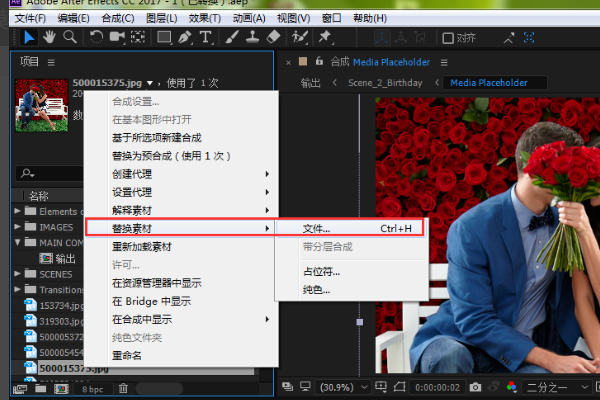Screen dimensions: 600x400
Task: Select 500015373.jpg in the project list
Action: point(61,369)
